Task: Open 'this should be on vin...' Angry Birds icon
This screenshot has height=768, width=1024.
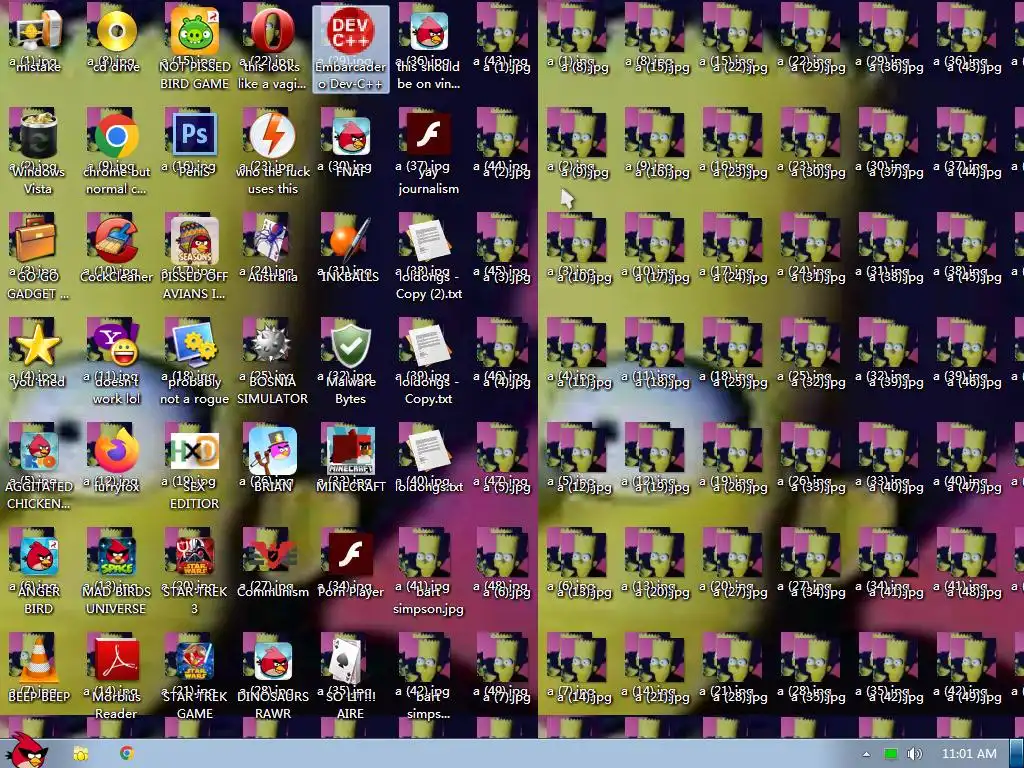Action: coord(428,30)
